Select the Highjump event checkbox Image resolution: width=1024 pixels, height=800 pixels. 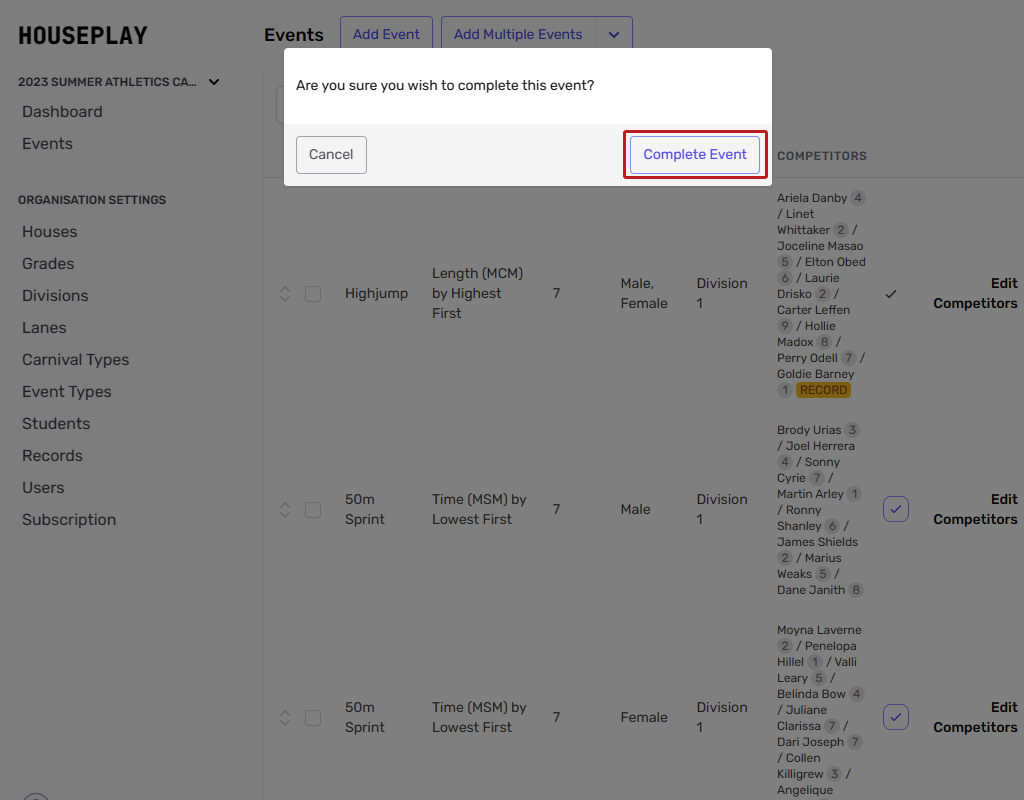click(313, 294)
